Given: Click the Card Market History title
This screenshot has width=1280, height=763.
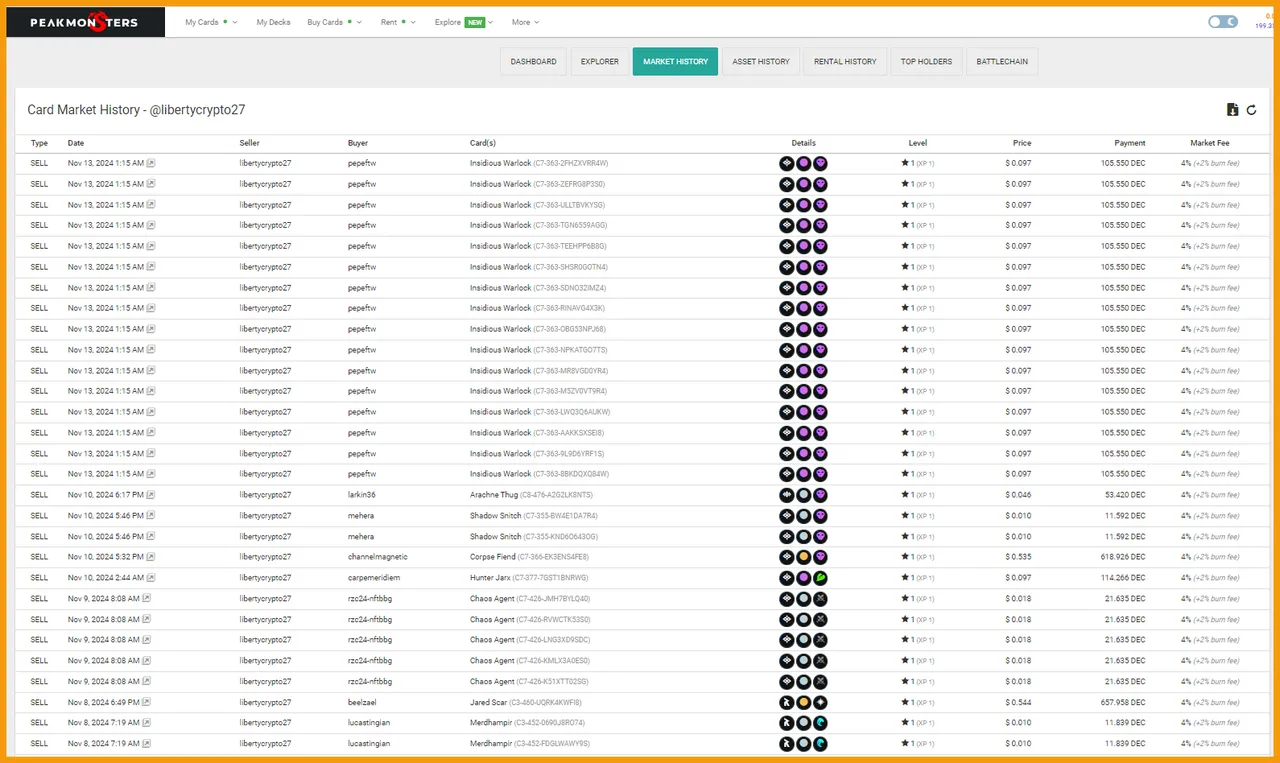Looking at the screenshot, I should [136, 110].
